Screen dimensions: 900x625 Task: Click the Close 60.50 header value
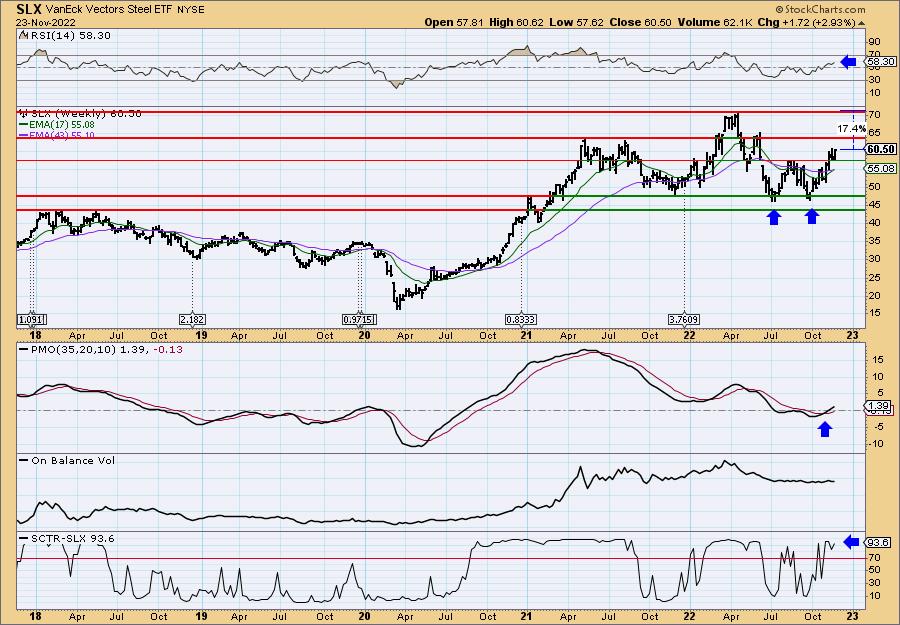(641, 22)
